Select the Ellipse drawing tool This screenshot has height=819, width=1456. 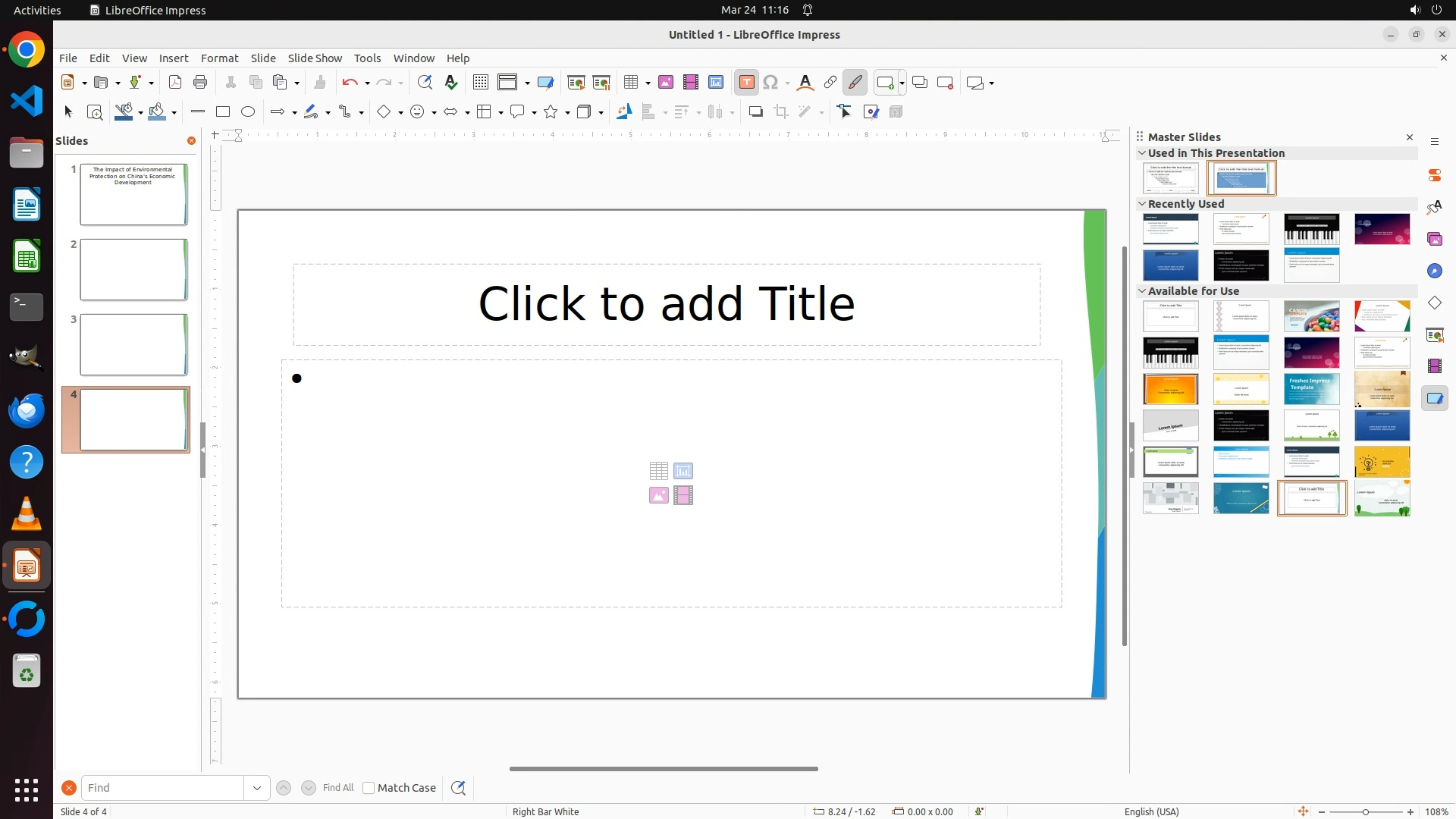click(x=248, y=112)
